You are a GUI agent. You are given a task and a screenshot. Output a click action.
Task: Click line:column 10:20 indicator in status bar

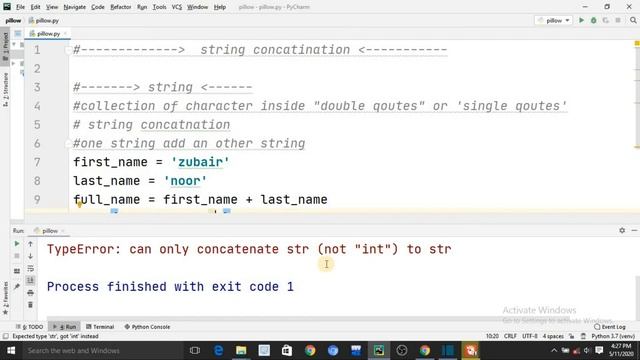(492, 336)
